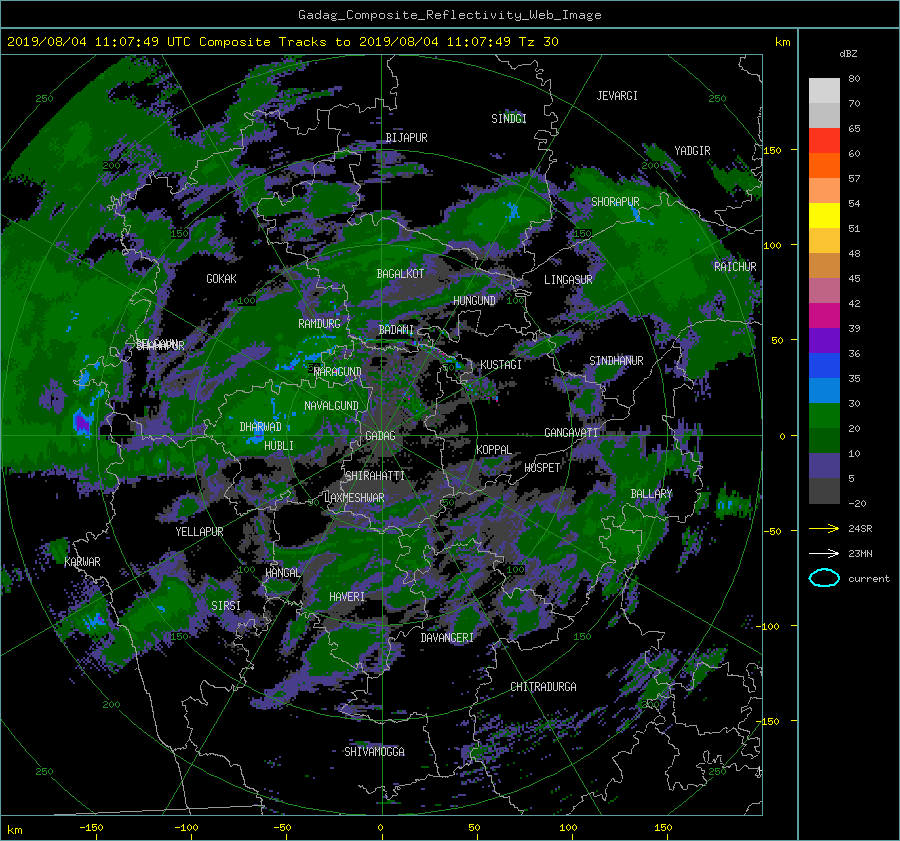This screenshot has height=841, width=900.
Task: Click the DHARWAD city label
Action: coord(261,427)
